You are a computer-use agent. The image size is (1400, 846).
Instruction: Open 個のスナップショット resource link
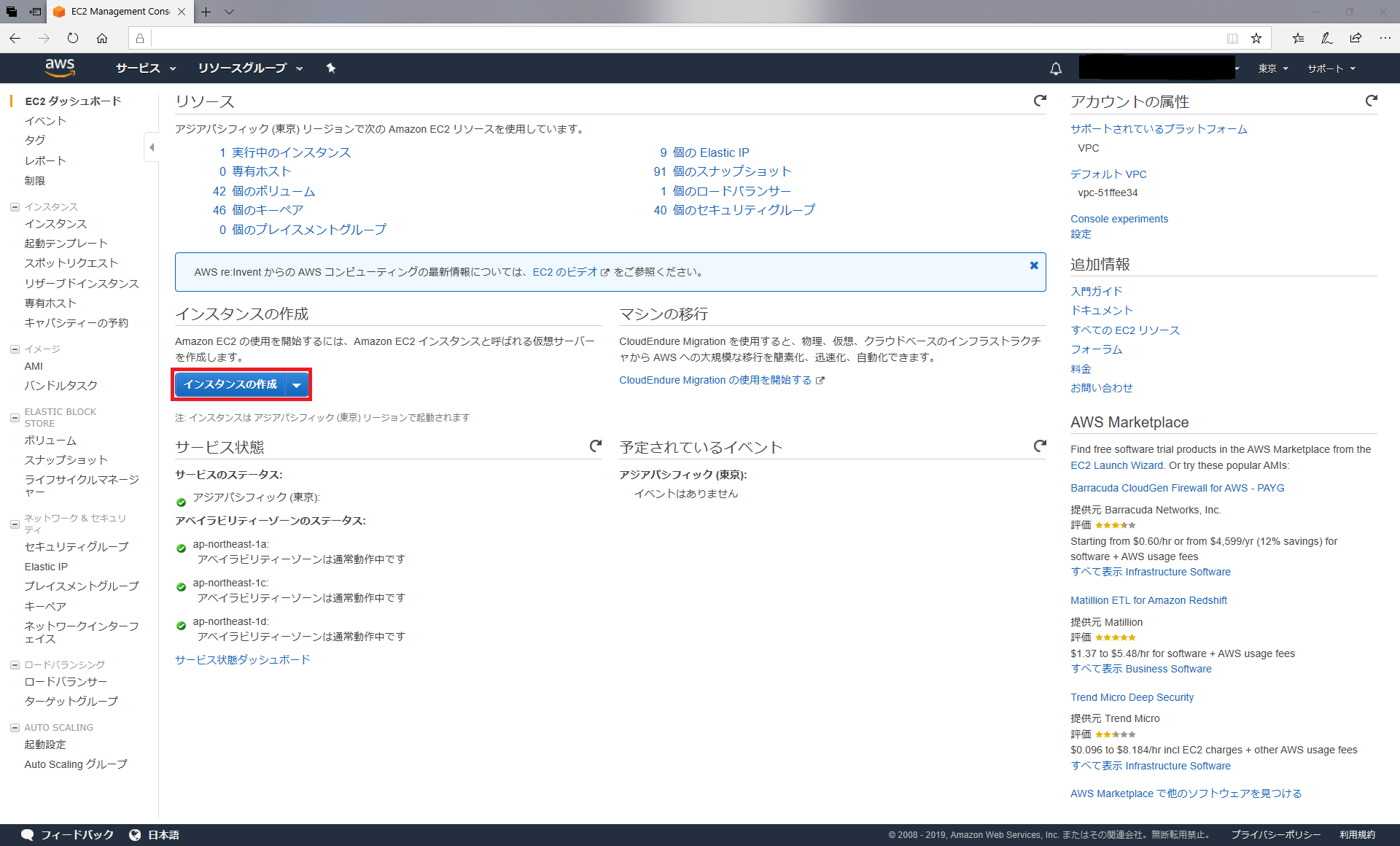pyautogui.click(x=732, y=171)
